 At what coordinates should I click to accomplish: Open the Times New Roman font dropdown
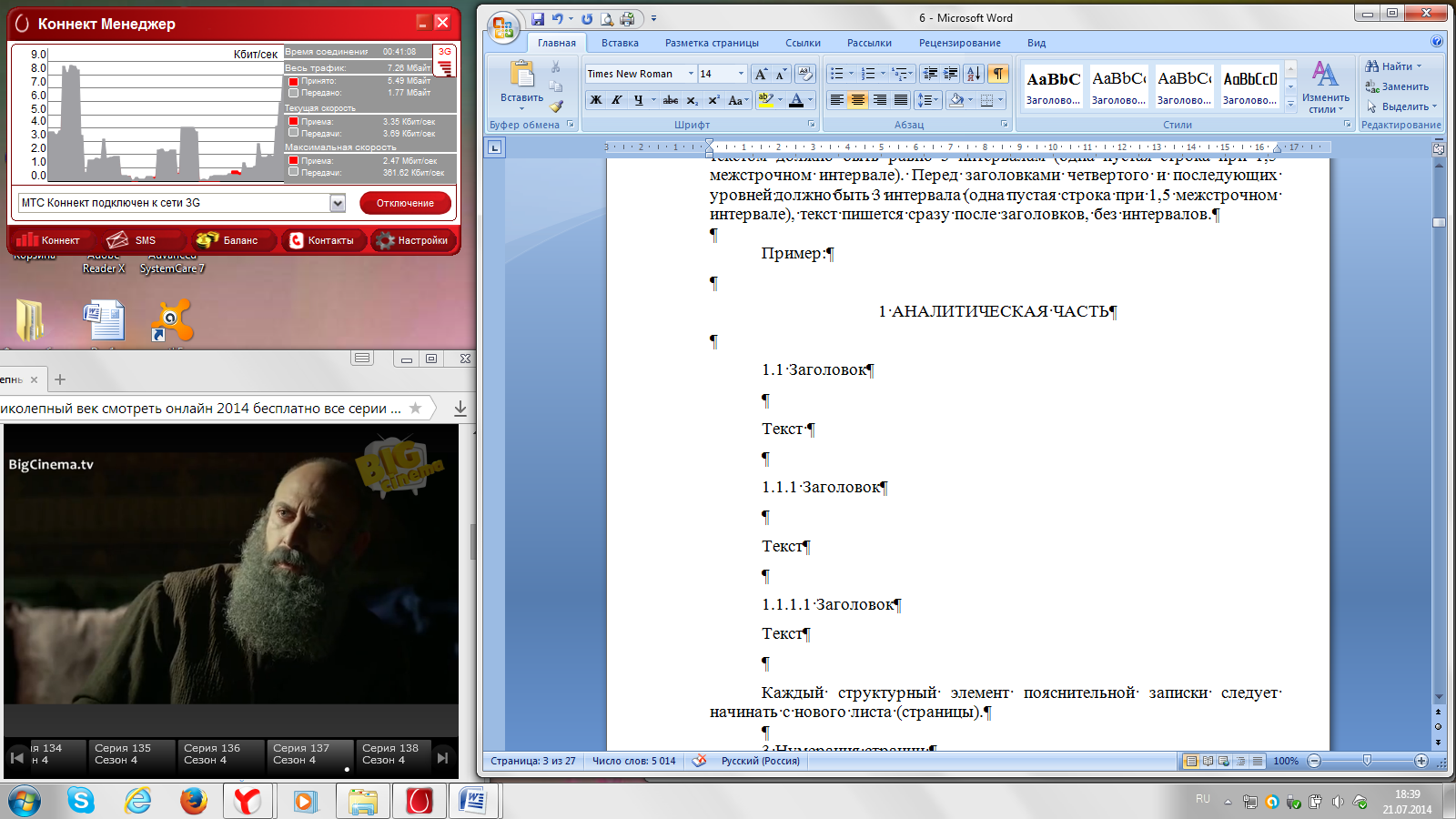coord(691,74)
